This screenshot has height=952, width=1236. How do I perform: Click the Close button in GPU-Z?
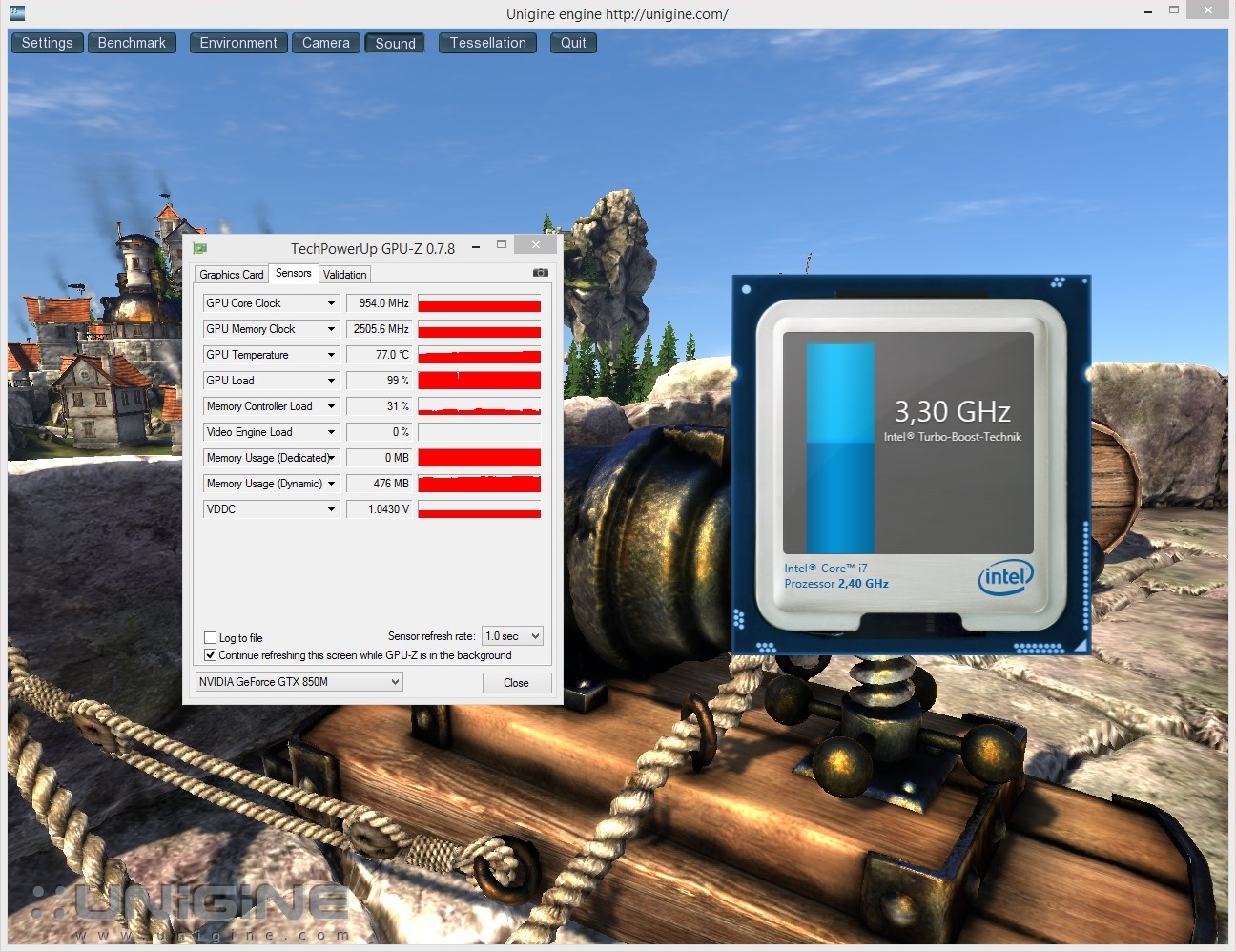tap(516, 683)
